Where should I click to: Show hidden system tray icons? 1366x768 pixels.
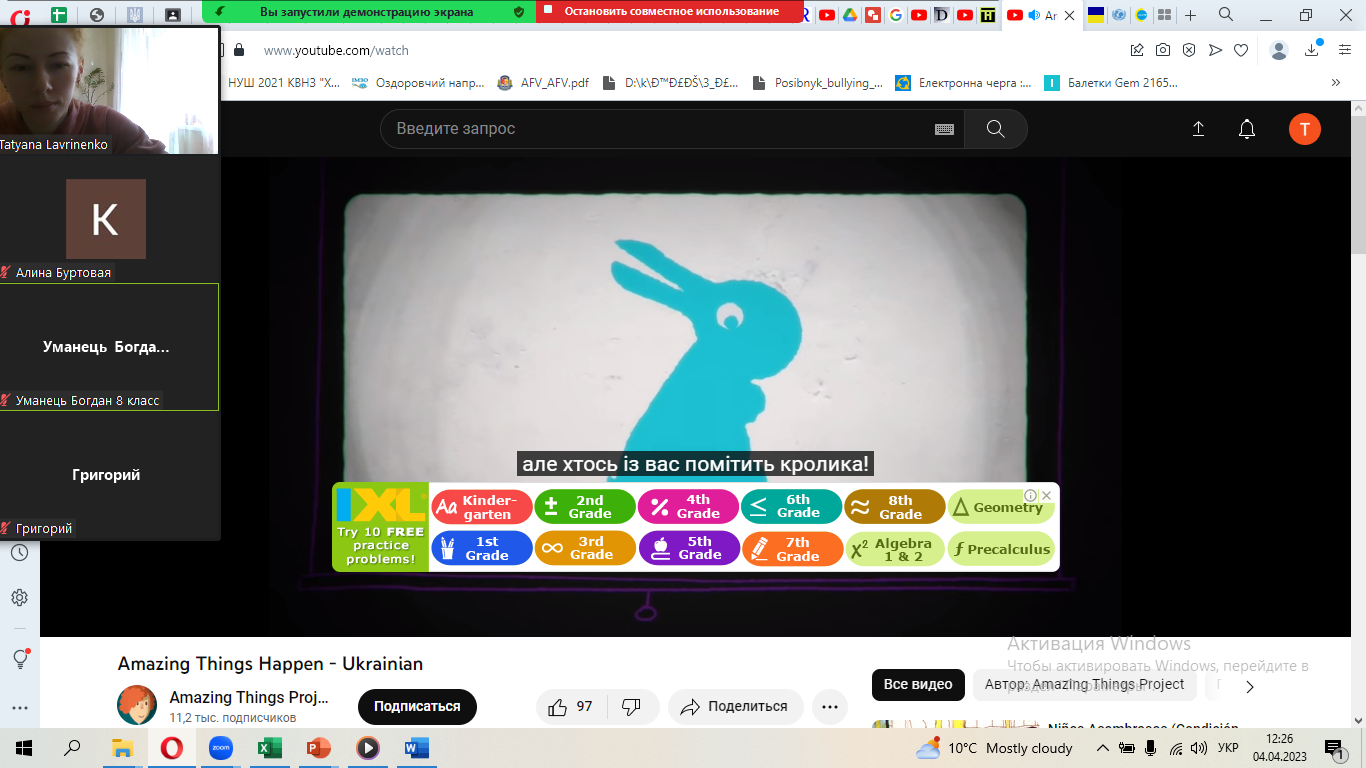pos(1103,748)
